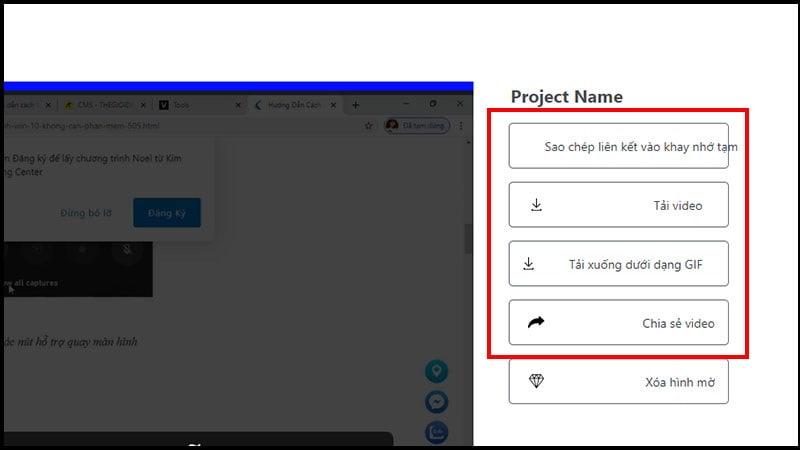800x450 pixels.
Task: Close the Tools browser tab
Action: tap(238, 105)
